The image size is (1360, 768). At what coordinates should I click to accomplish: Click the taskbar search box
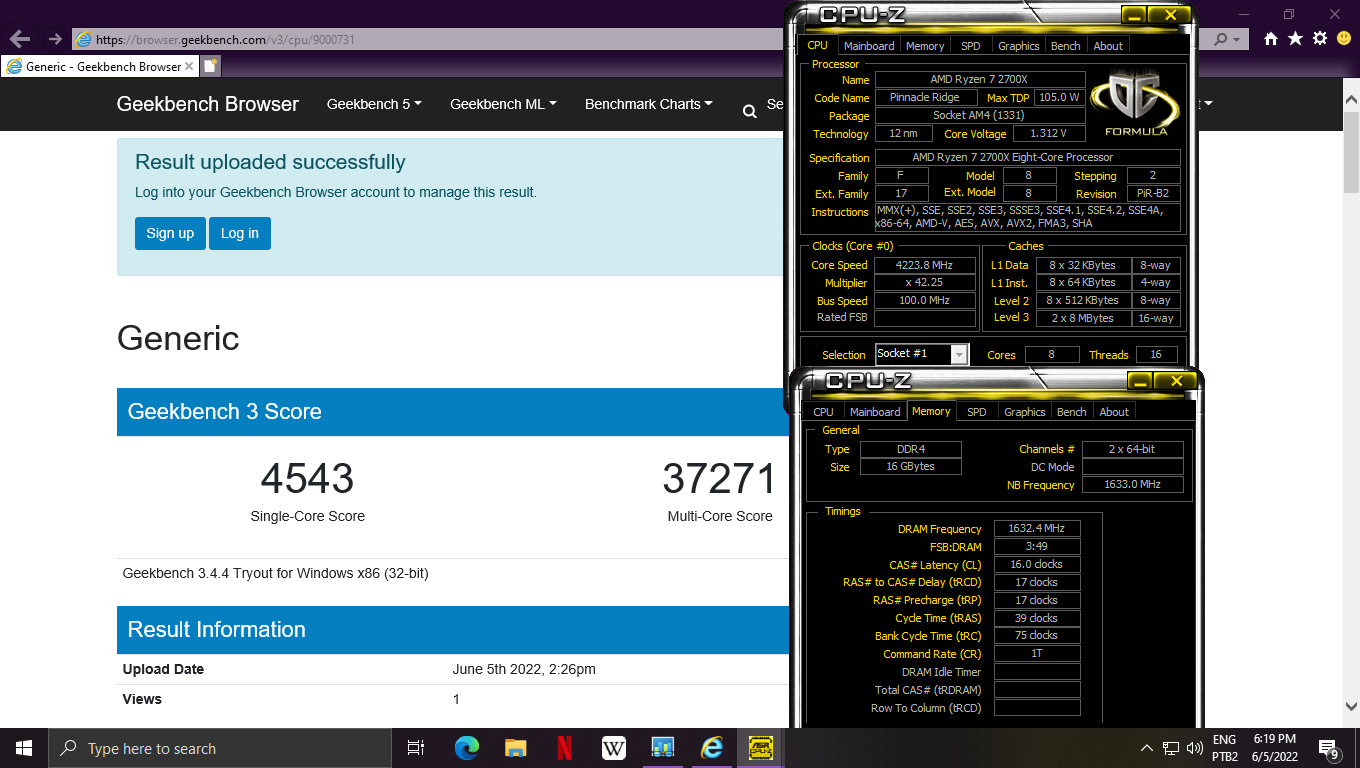point(219,748)
